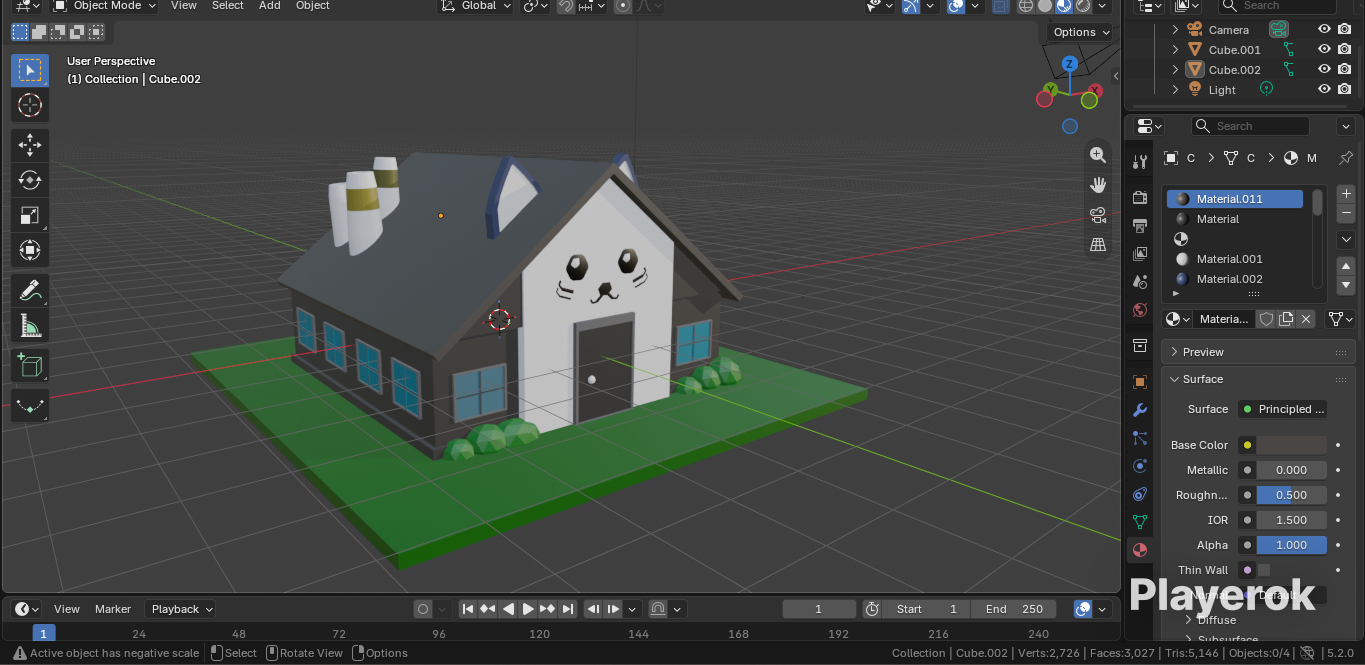Collapse the Surface panel

point(1203,379)
